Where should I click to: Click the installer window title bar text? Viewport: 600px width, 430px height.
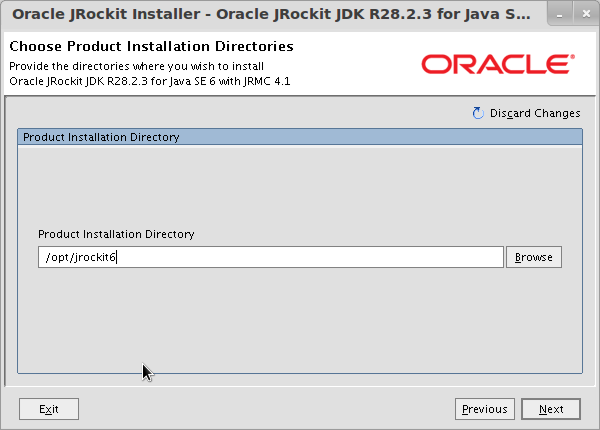271,14
